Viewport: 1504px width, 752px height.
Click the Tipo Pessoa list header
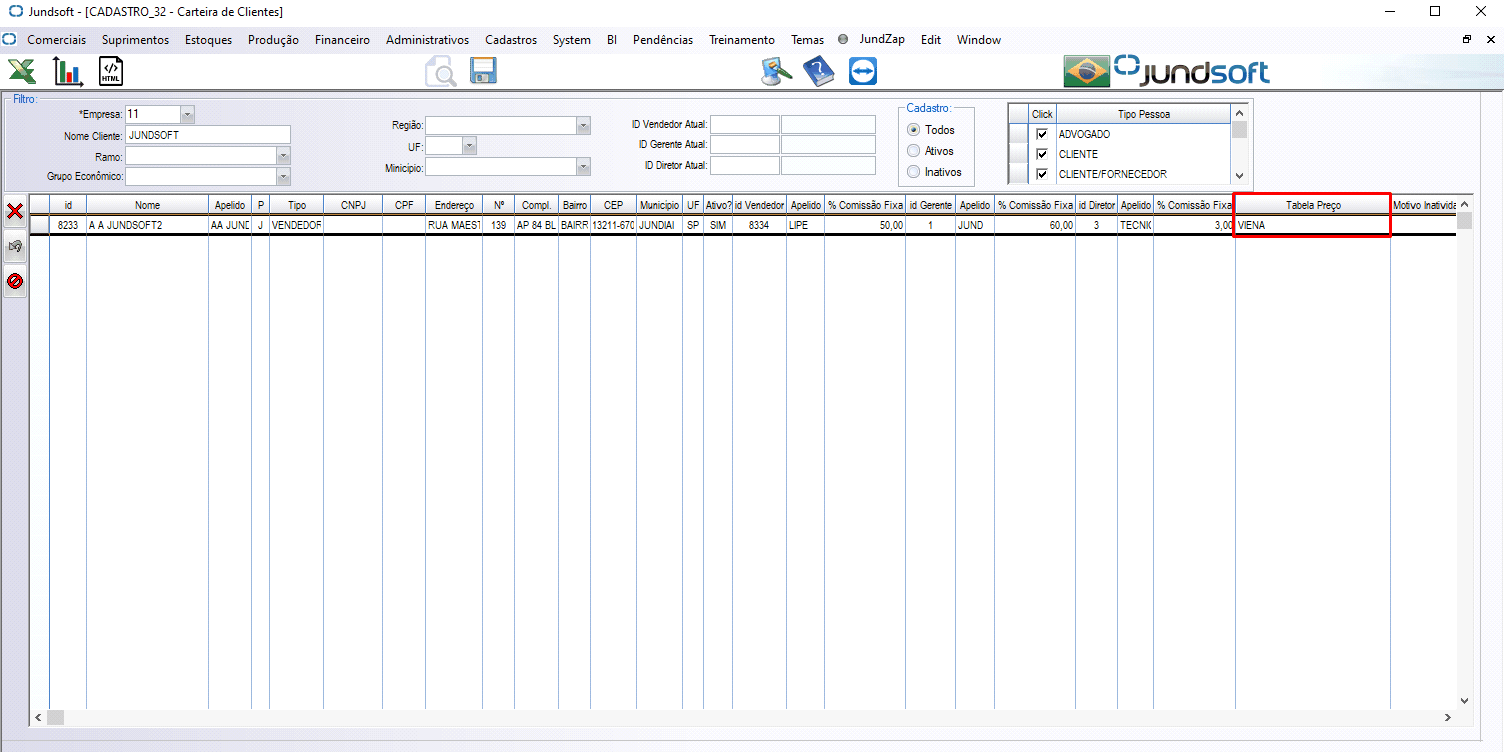(x=1143, y=114)
